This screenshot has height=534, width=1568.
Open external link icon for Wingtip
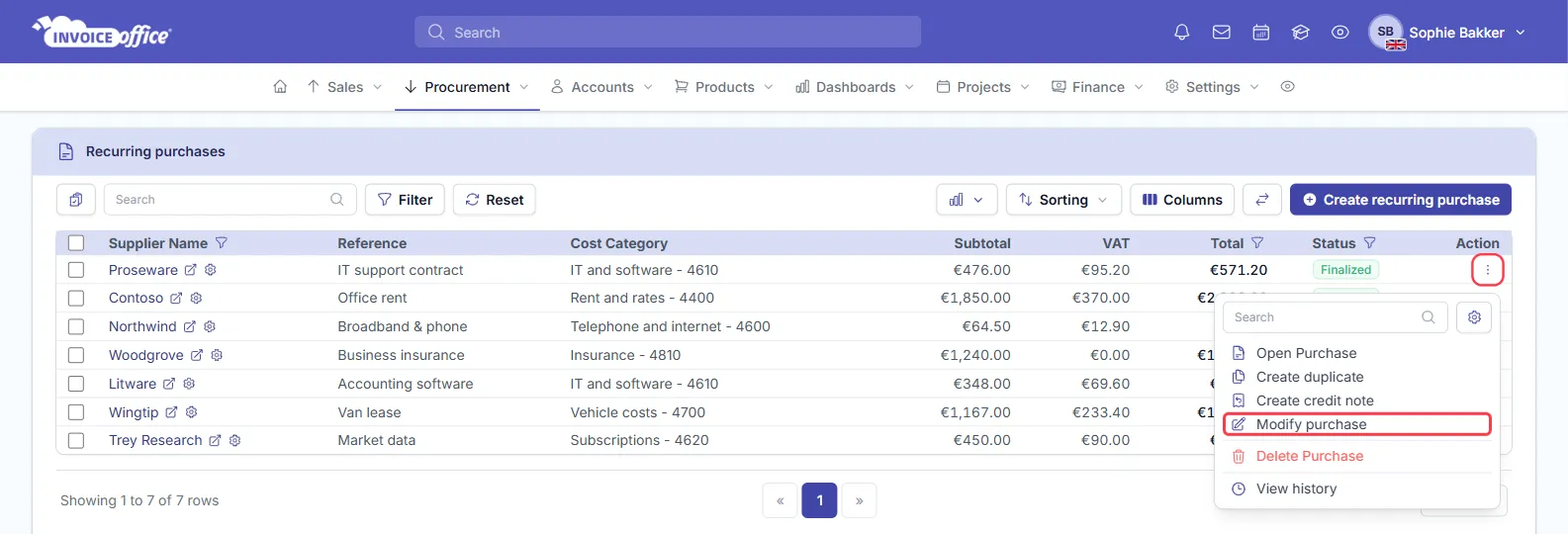[171, 412]
